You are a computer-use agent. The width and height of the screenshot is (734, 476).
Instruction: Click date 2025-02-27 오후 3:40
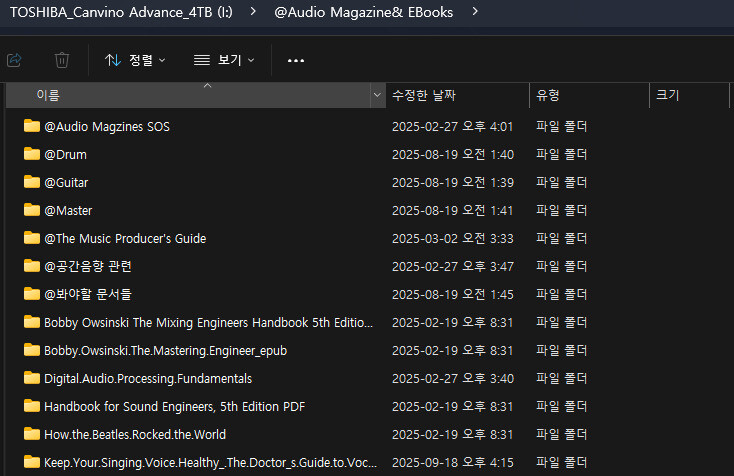(x=453, y=379)
